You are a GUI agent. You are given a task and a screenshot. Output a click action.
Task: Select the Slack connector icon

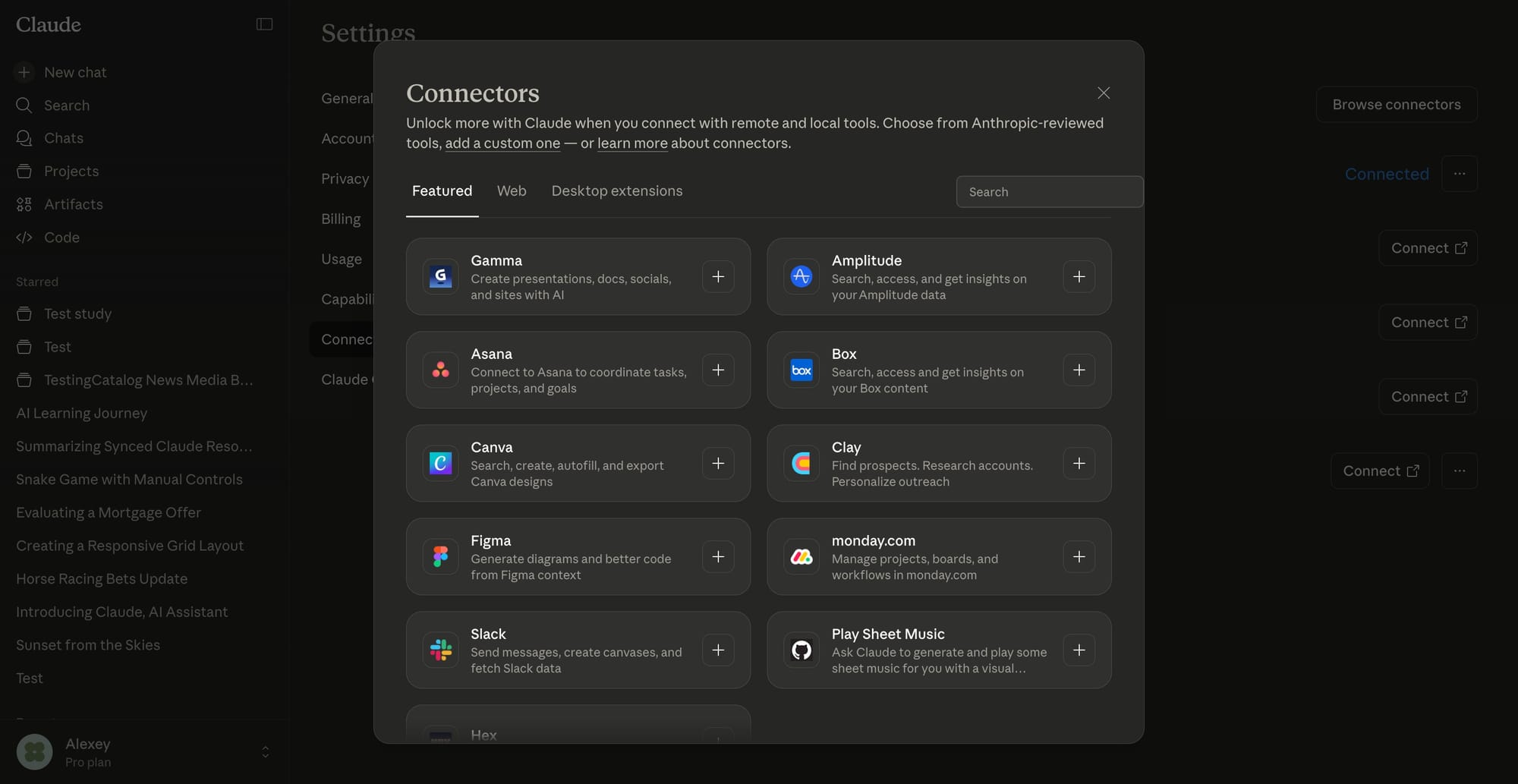[x=440, y=650]
